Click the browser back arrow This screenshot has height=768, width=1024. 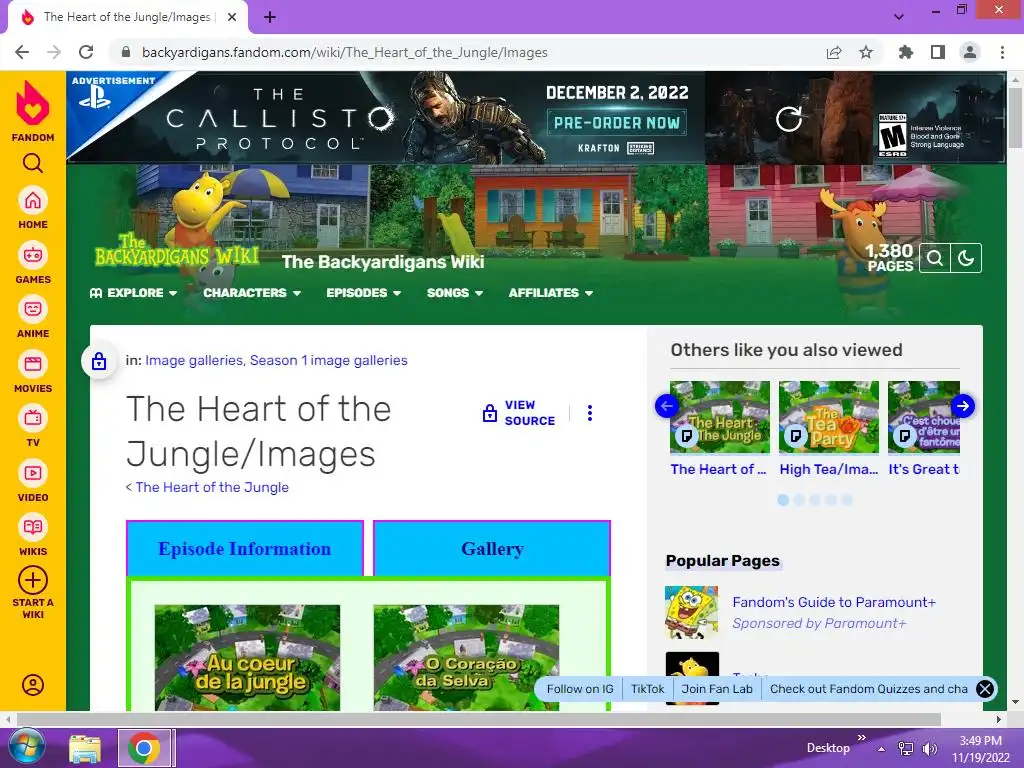(22, 52)
